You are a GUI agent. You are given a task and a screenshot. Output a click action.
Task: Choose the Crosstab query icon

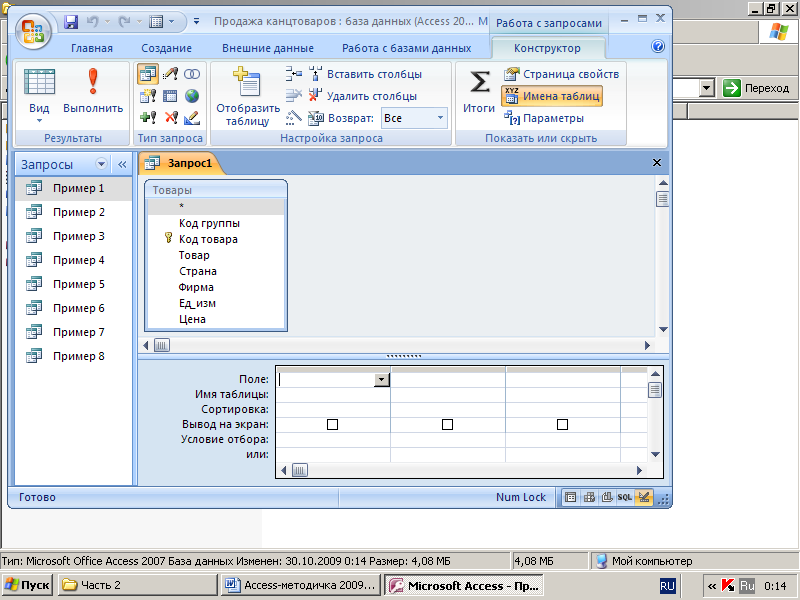pos(170,96)
